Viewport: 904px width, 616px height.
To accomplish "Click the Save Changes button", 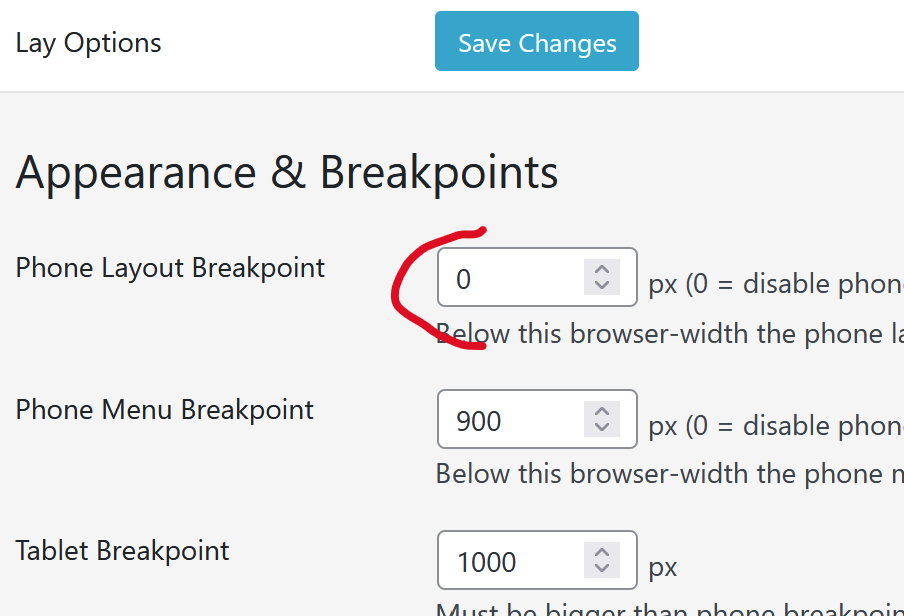I will (x=537, y=43).
